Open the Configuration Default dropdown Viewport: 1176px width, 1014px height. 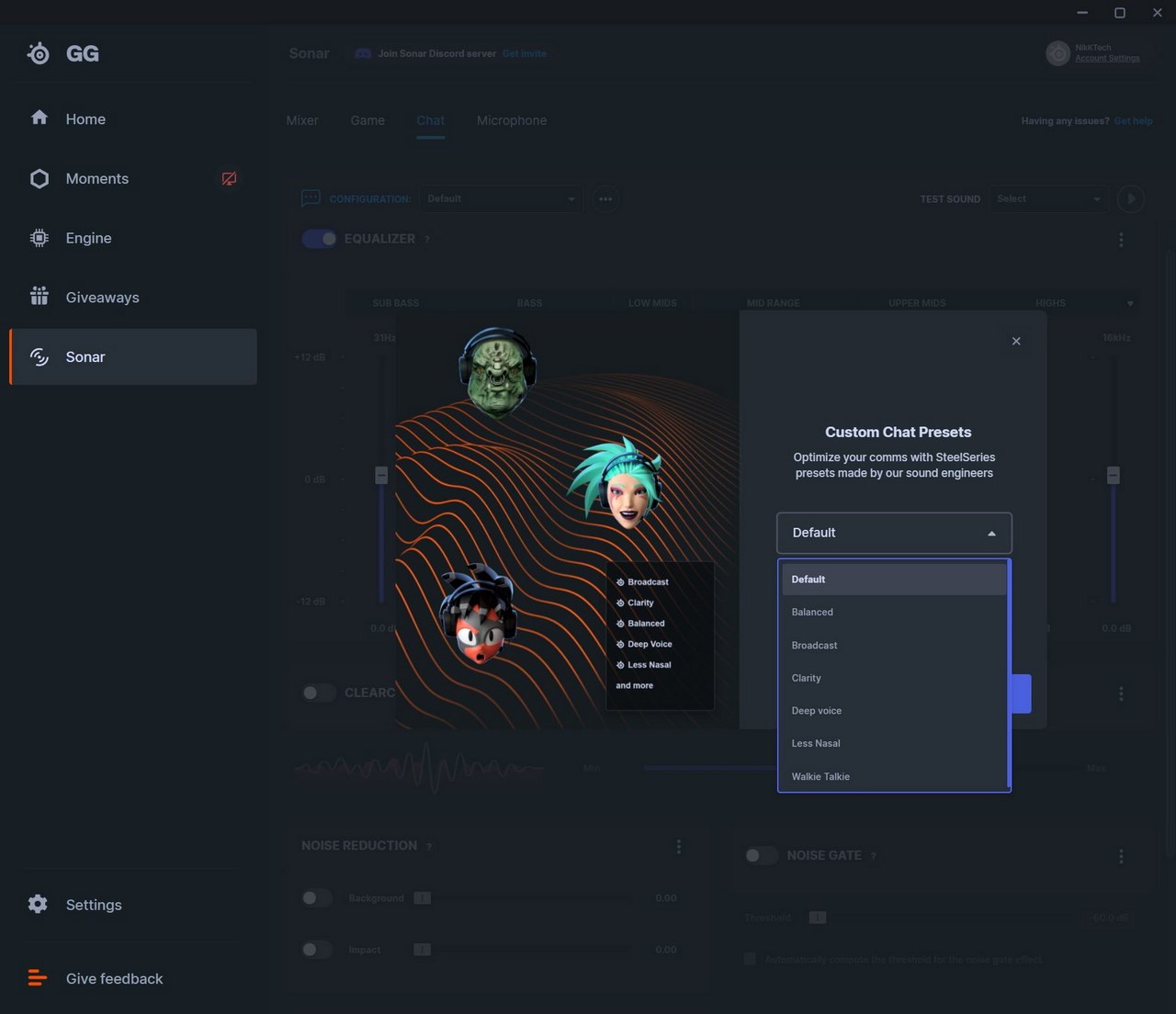click(x=501, y=198)
